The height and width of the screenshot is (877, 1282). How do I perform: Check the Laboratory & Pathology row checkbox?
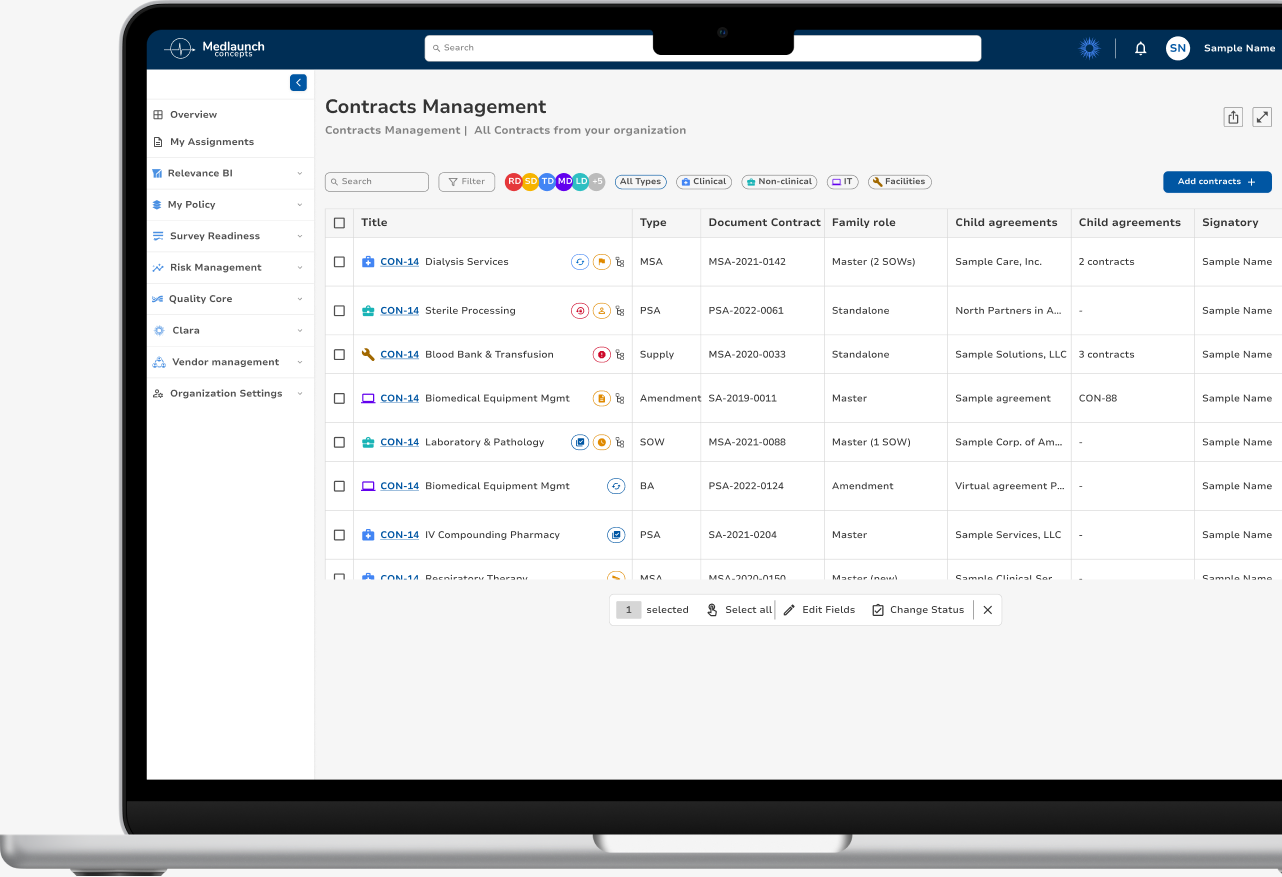pyautogui.click(x=339, y=442)
